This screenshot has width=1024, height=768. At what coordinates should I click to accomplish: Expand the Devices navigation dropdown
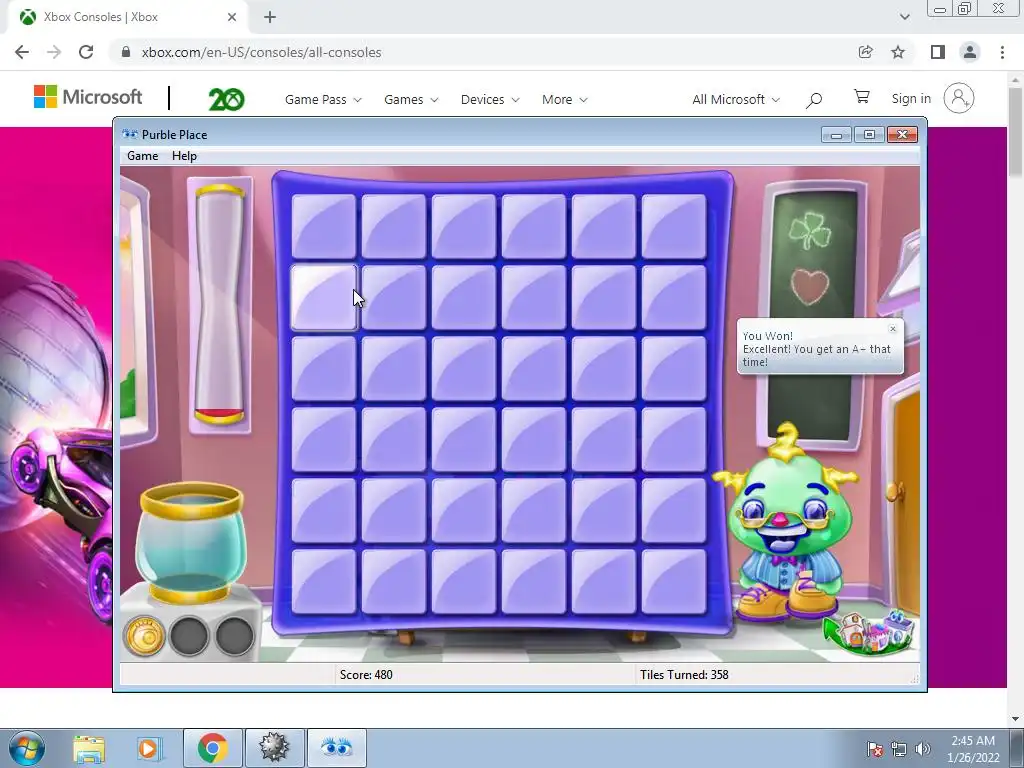[x=490, y=99]
